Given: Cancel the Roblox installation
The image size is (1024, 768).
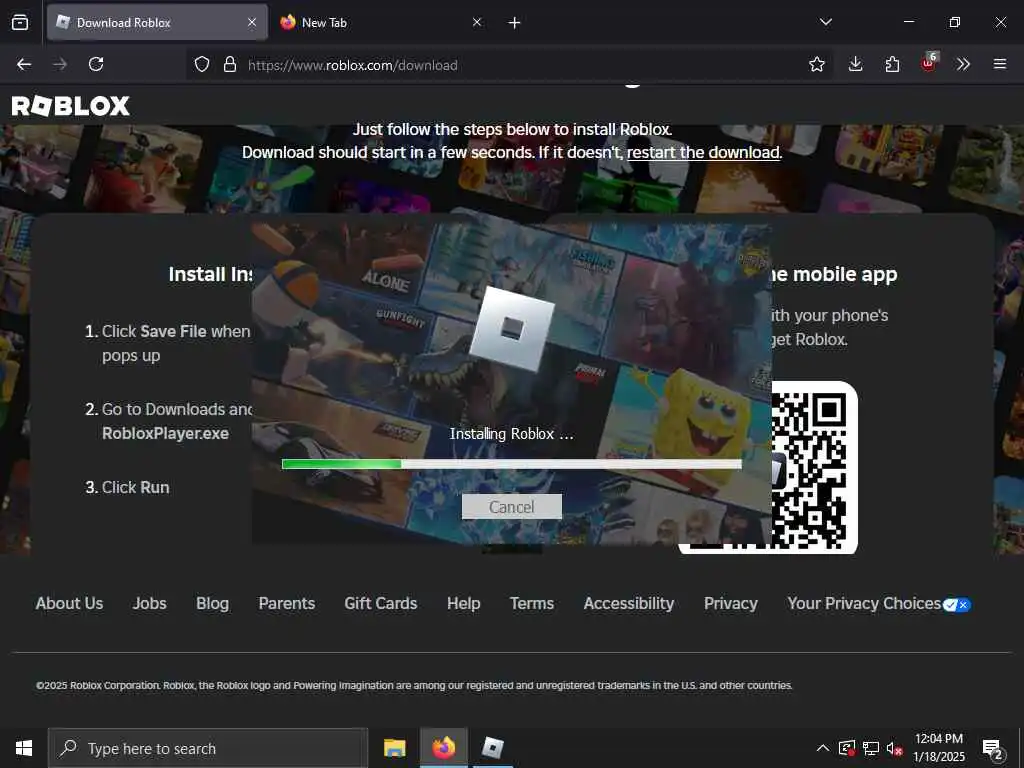Looking at the screenshot, I should (x=511, y=507).
